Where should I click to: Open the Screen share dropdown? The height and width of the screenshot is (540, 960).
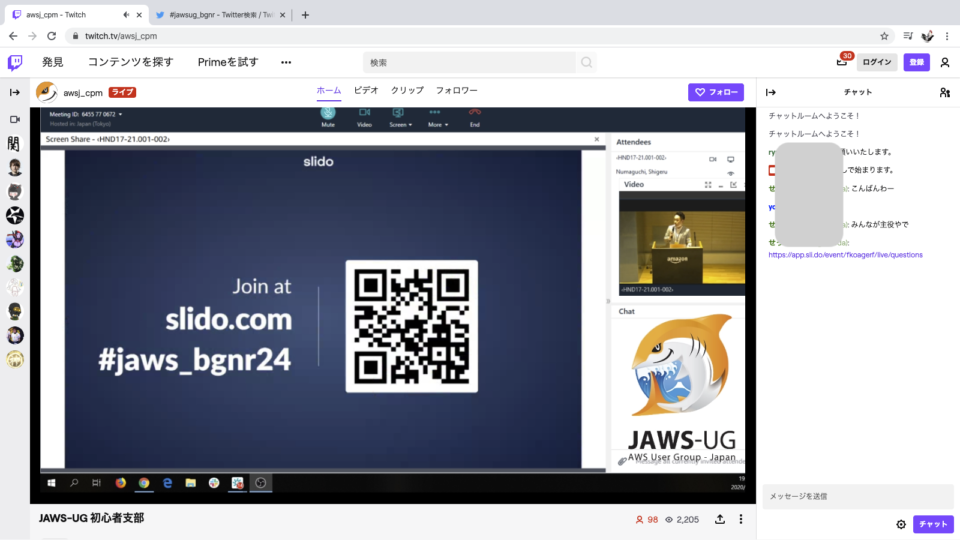tap(400, 117)
